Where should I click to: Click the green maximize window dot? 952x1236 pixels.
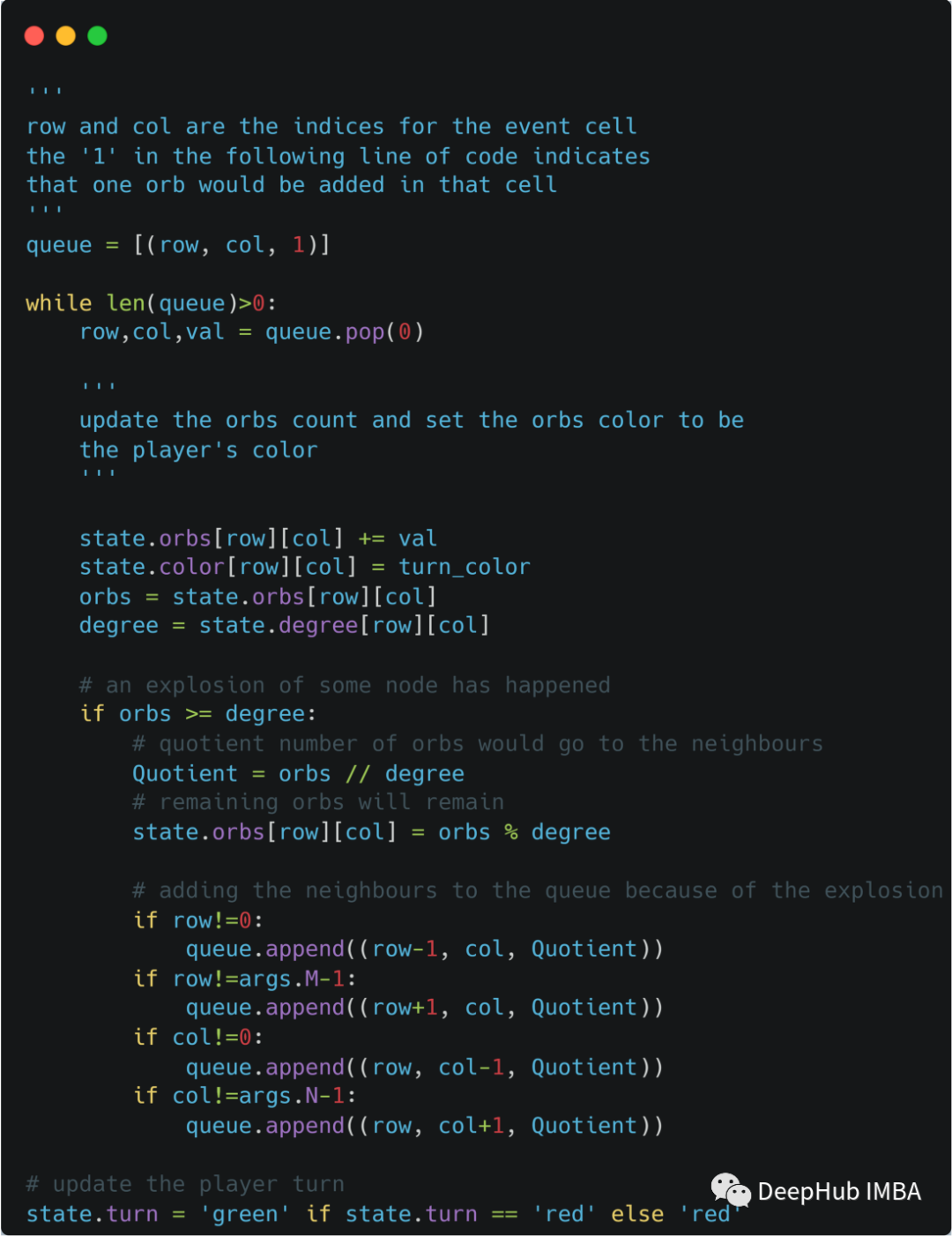point(98,35)
